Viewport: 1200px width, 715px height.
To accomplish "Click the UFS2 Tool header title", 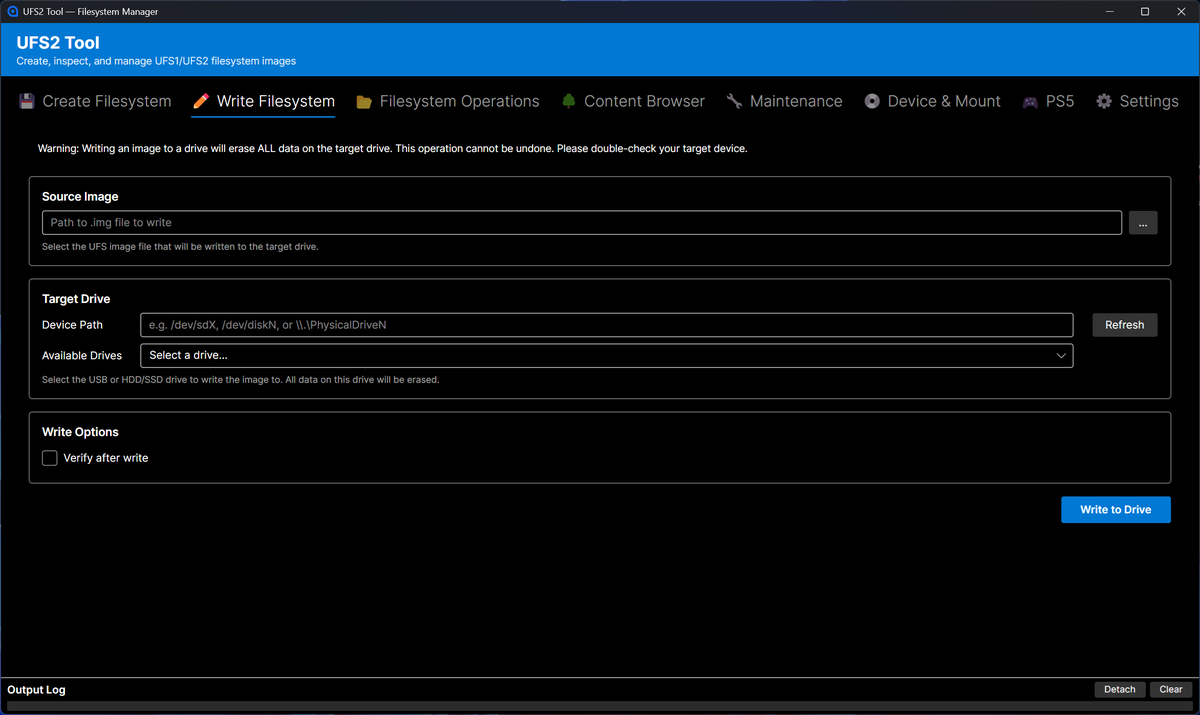I will coord(58,43).
